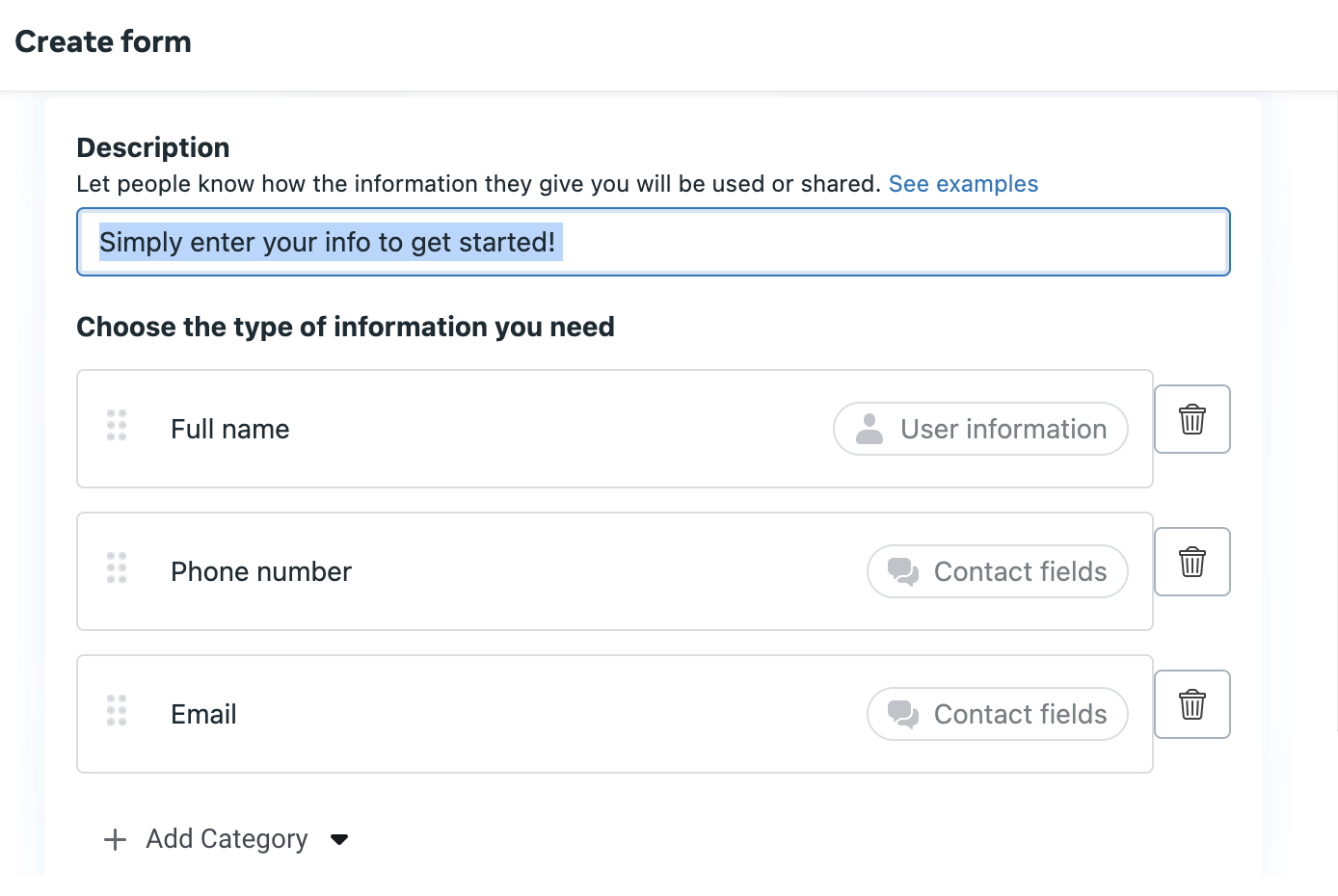
Task: Click the chat icon in Phone number's tag
Action: pyautogui.click(x=903, y=571)
